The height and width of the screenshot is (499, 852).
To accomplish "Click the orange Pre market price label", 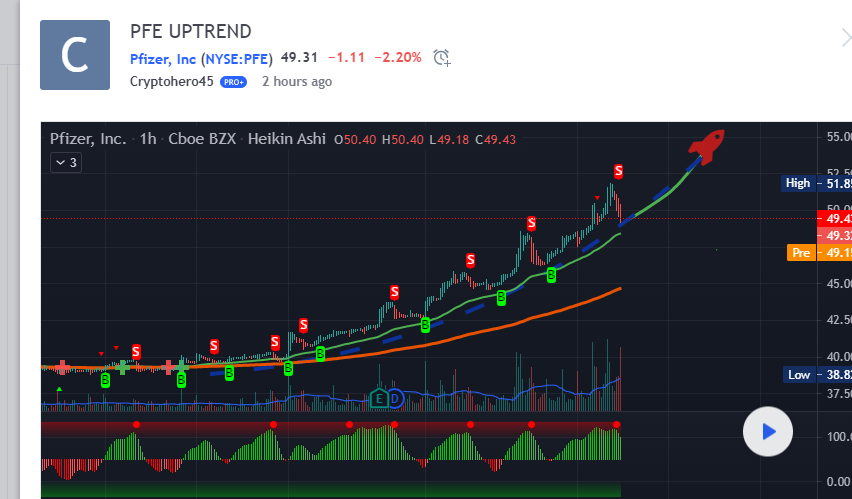I will (x=800, y=253).
